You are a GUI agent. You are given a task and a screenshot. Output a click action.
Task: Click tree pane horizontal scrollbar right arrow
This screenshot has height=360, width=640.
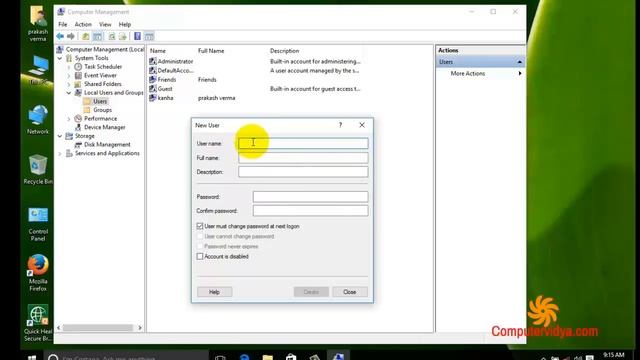click(140, 328)
